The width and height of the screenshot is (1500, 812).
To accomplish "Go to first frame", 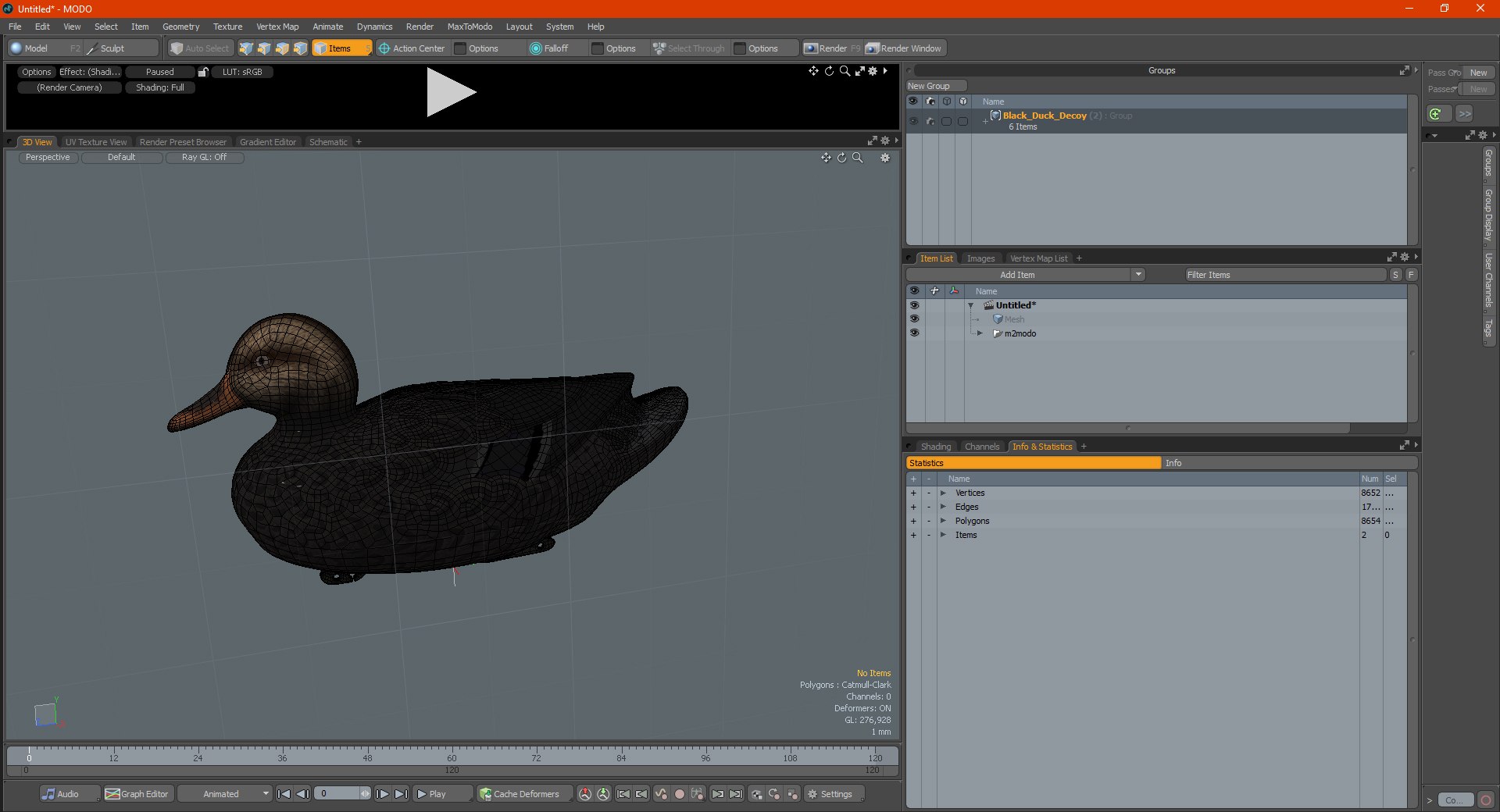I will (x=284, y=794).
